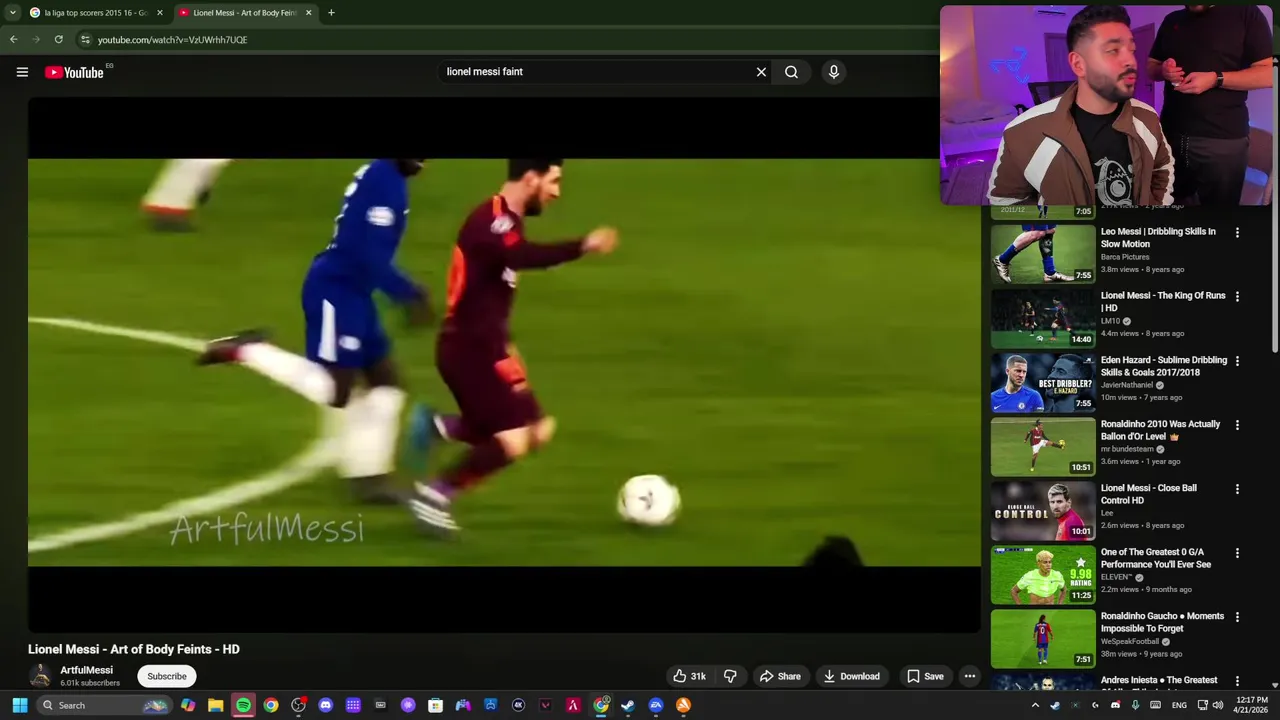This screenshot has height=720, width=1280.
Task: Open Steam from the taskbar
Action: click(x=628, y=705)
